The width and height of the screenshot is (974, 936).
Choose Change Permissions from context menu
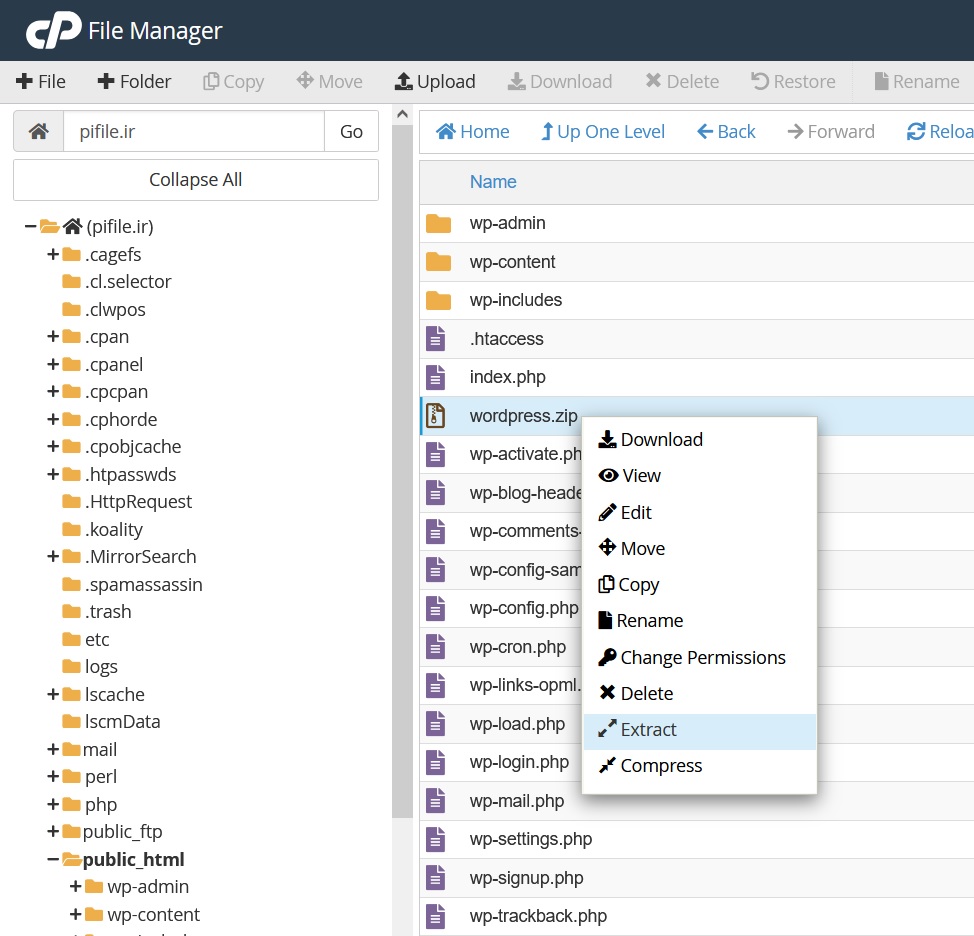coord(699,657)
